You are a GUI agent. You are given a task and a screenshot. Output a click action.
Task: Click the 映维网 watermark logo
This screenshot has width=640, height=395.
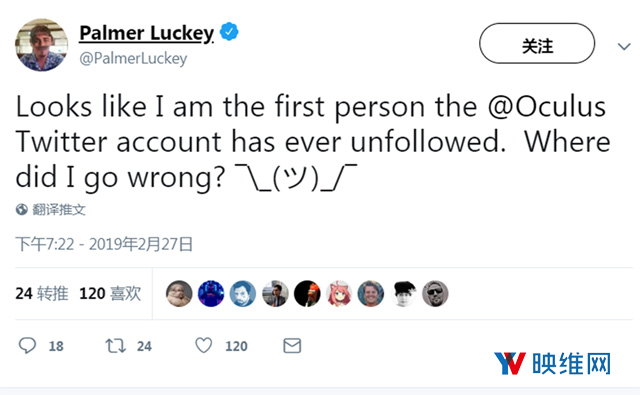[x=552, y=363]
